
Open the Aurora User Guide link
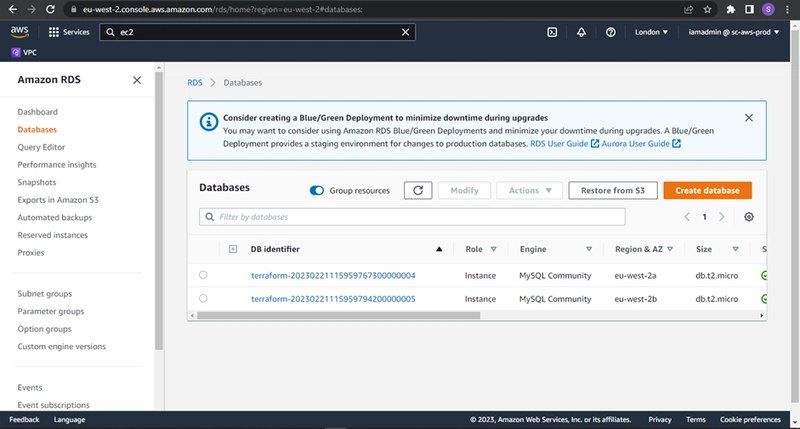point(641,144)
